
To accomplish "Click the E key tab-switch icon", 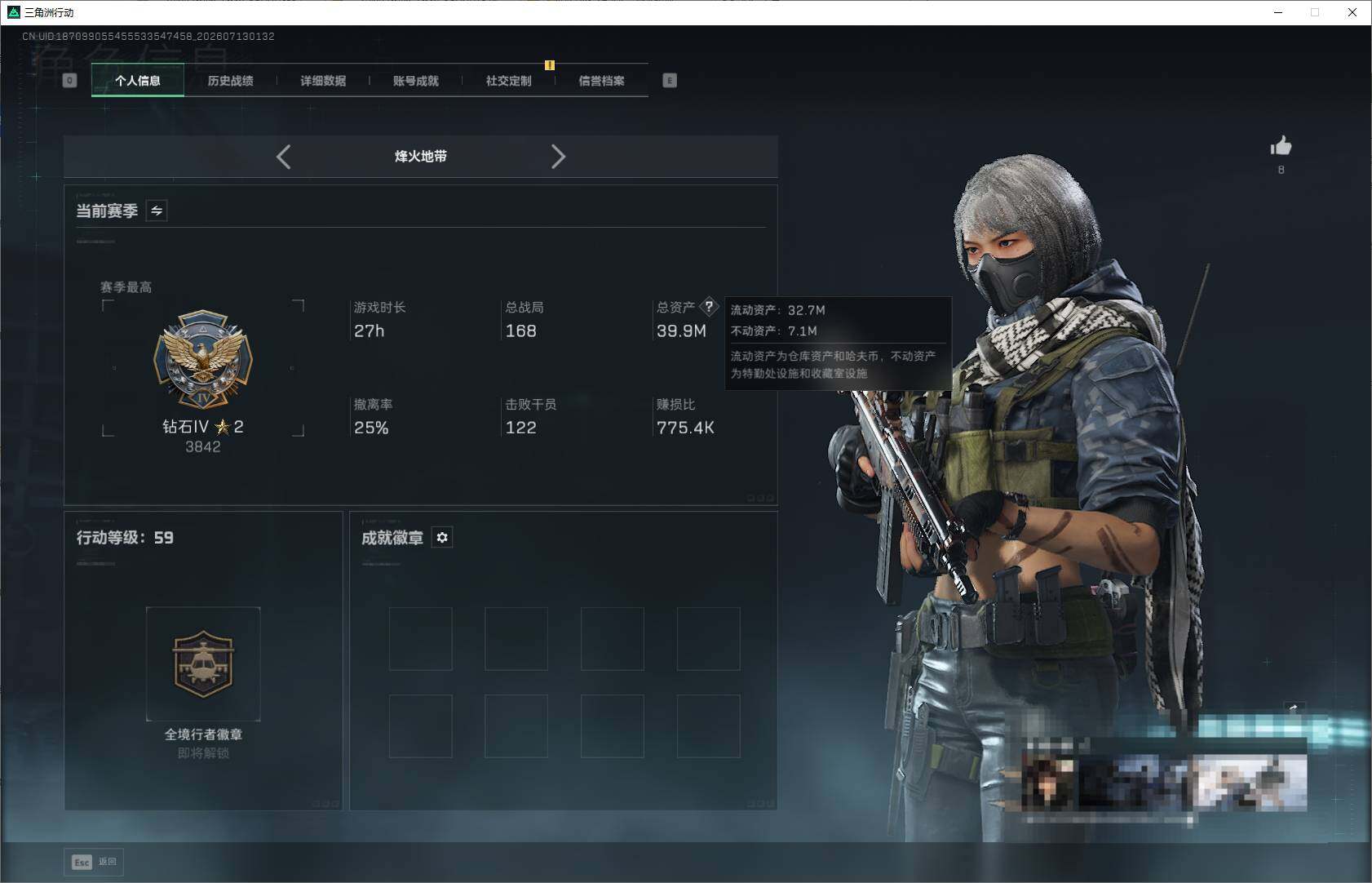I will [x=670, y=80].
